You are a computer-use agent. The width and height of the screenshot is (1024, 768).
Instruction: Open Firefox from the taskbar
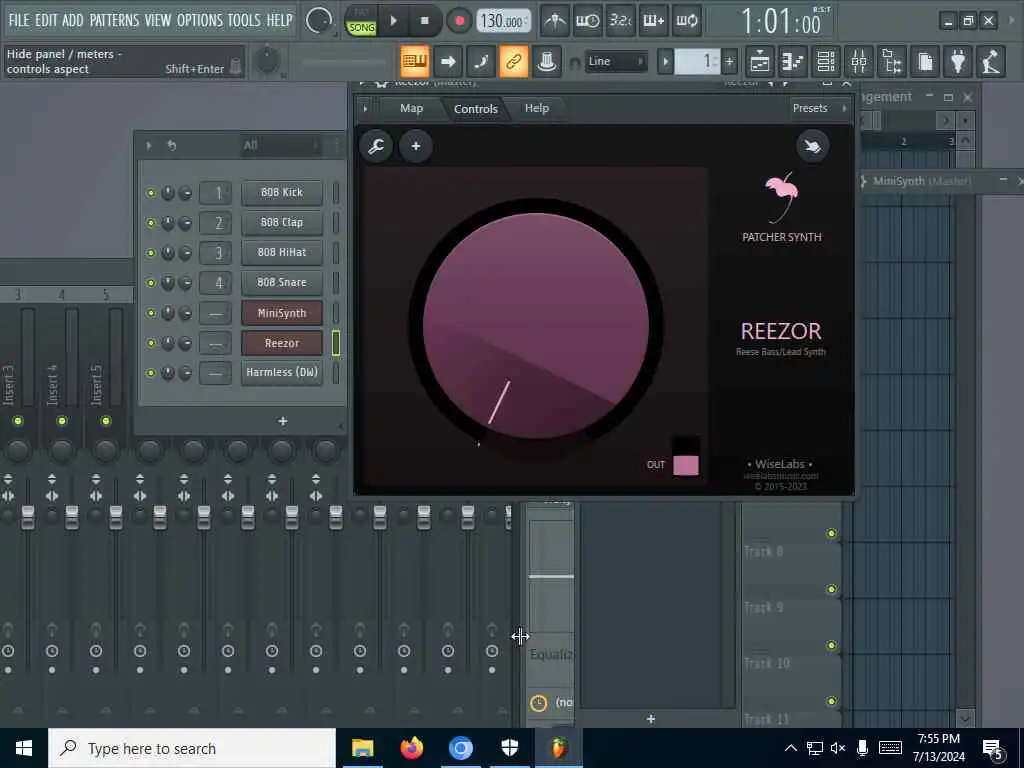(x=411, y=748)
